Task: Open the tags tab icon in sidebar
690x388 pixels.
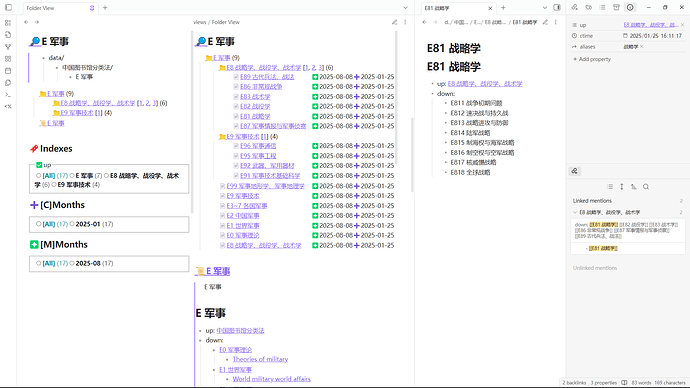Action: click(589, 7)
